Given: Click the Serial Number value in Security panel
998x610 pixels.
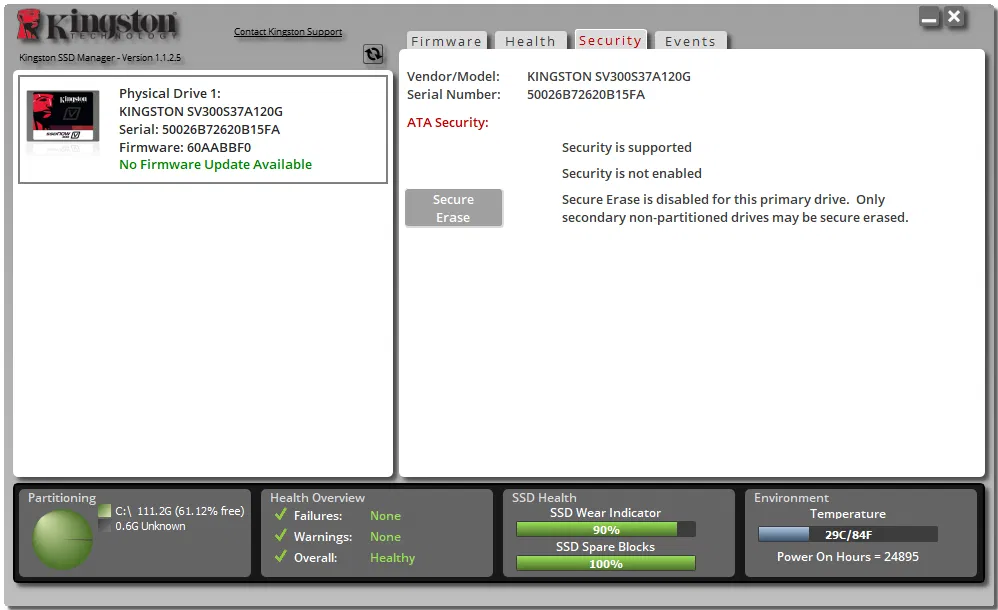Looking at the screenshot, I should coord(586,94).
